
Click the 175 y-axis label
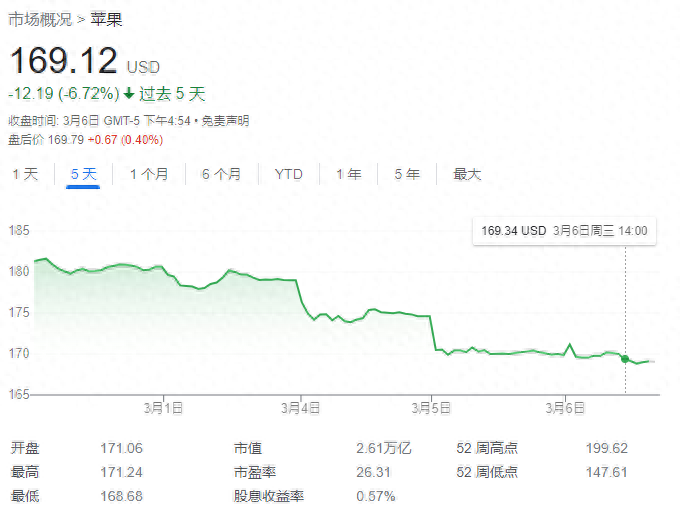pyautogui.click(x=19, y=312)
